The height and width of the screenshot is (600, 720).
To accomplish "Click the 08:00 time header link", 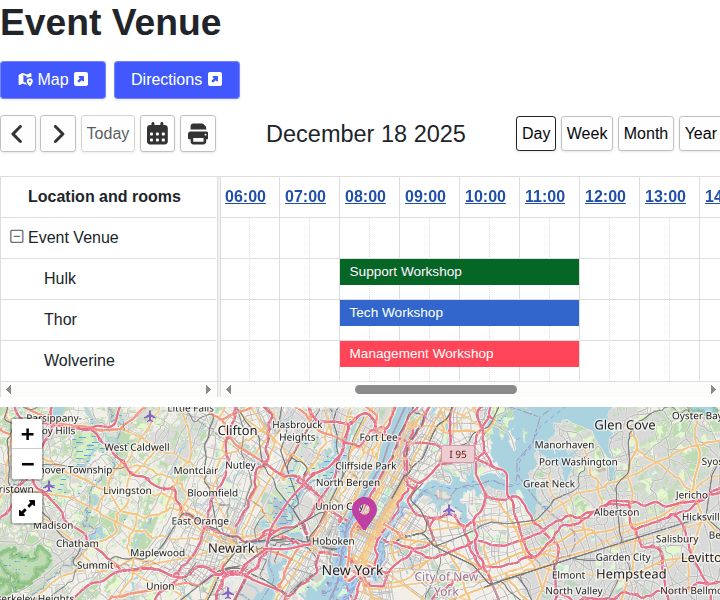I will [365, 196].
